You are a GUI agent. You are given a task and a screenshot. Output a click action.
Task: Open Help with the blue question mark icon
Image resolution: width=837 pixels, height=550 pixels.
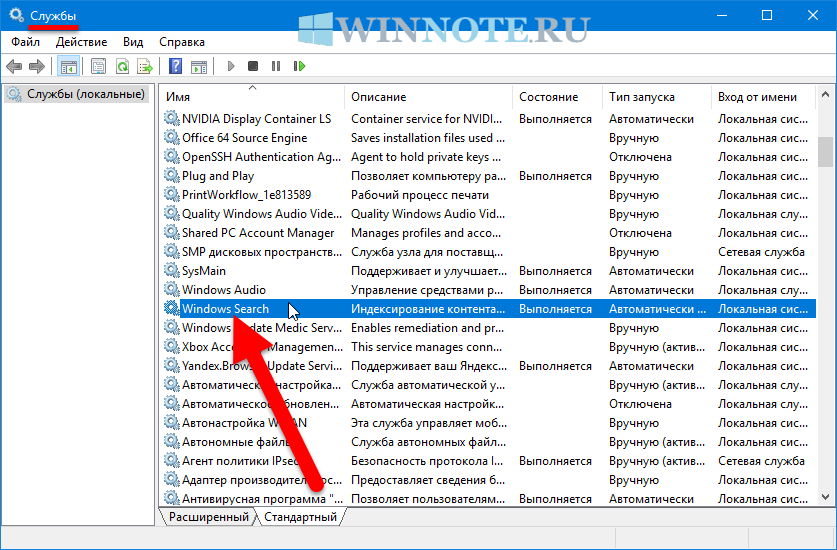[175, 67]
